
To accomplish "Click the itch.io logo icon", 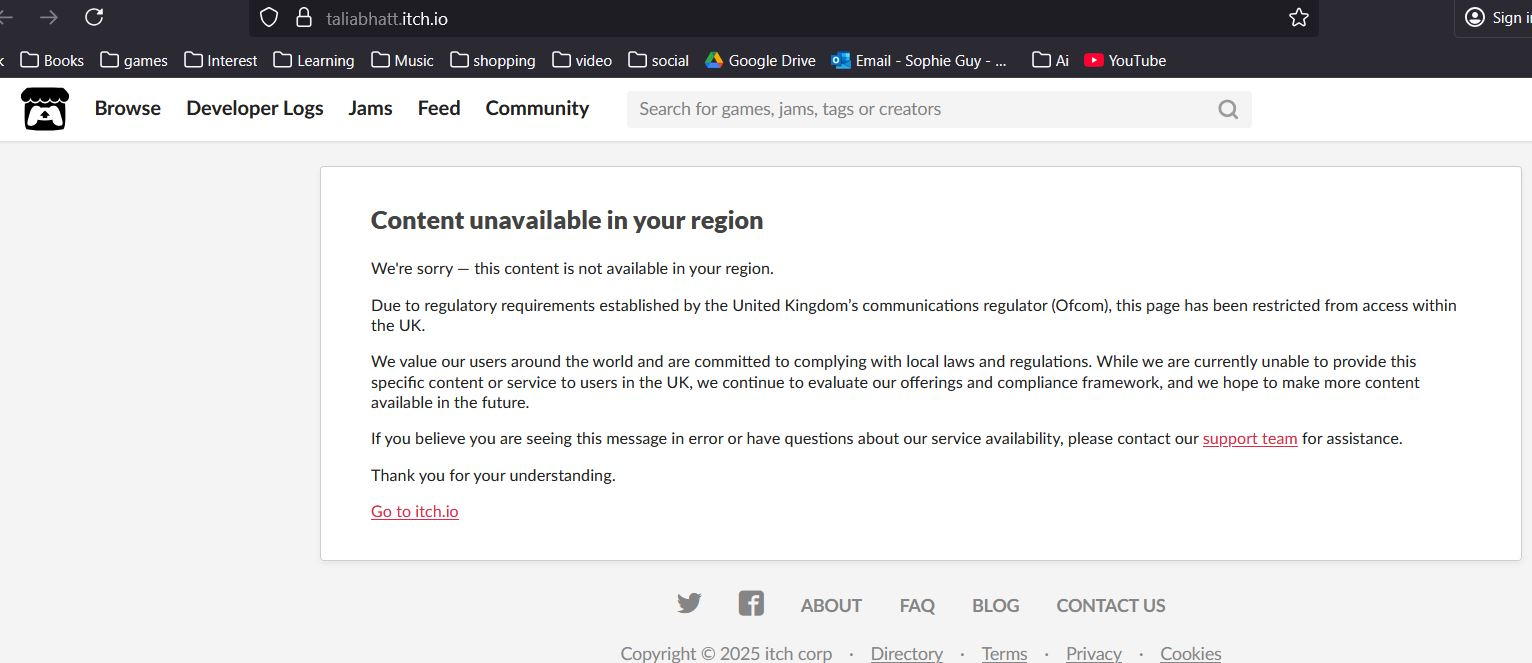I will pos(45,109).
